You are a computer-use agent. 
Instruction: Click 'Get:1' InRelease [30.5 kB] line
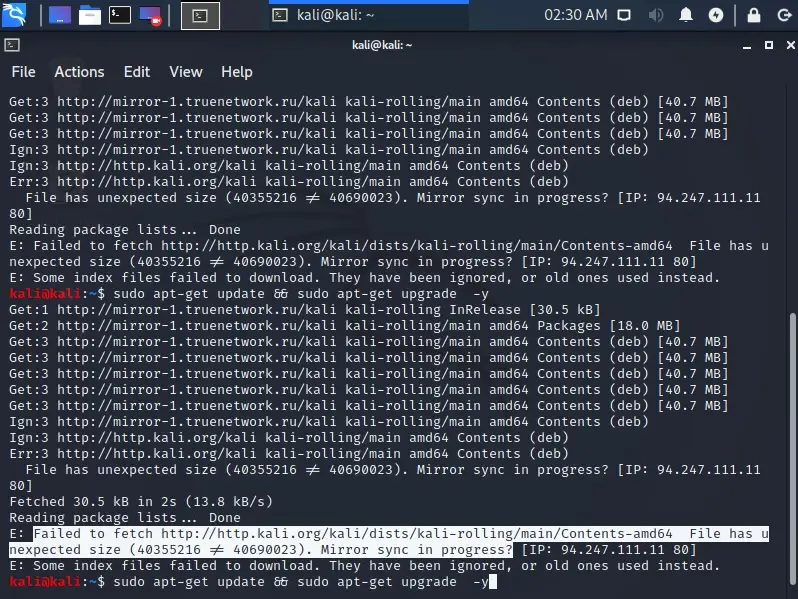[x=304, y=310]
